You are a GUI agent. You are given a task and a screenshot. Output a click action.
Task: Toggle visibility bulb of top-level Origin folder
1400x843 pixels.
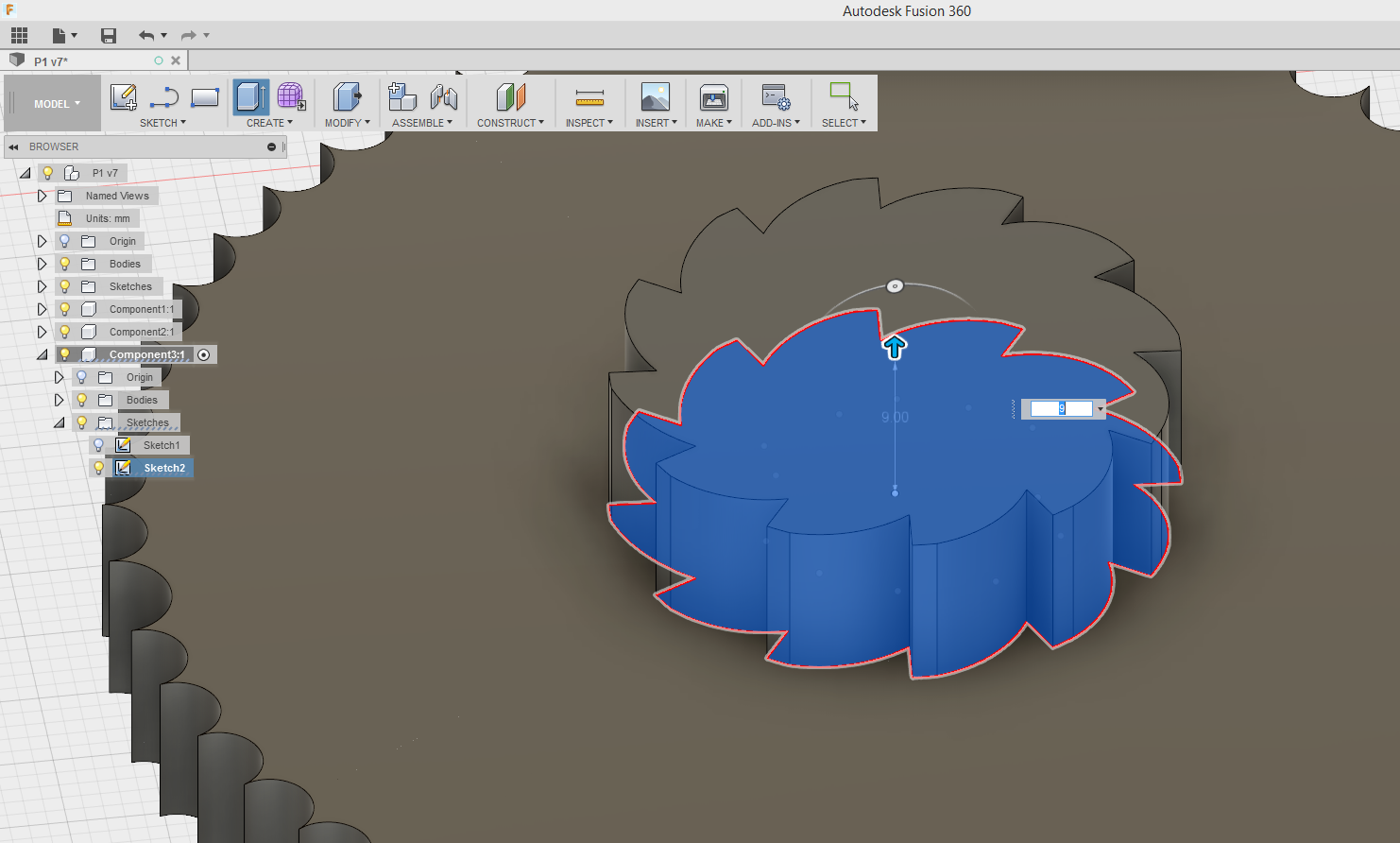point(64,241)
